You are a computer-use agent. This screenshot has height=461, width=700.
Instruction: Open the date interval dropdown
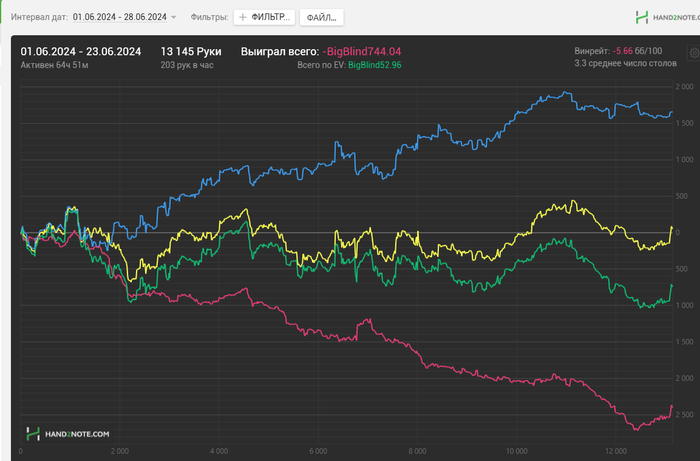click(x=124, y=17)
